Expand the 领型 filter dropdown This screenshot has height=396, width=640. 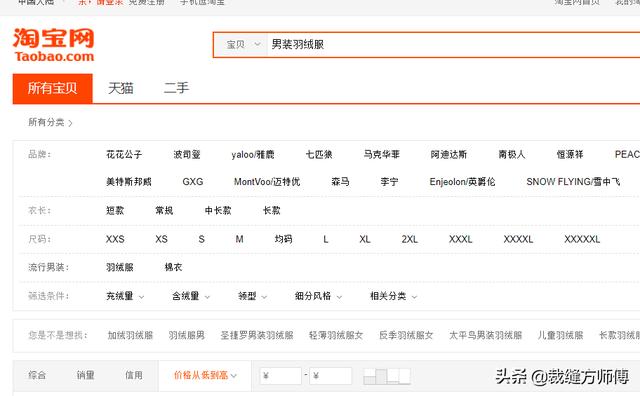pos(253,296)
